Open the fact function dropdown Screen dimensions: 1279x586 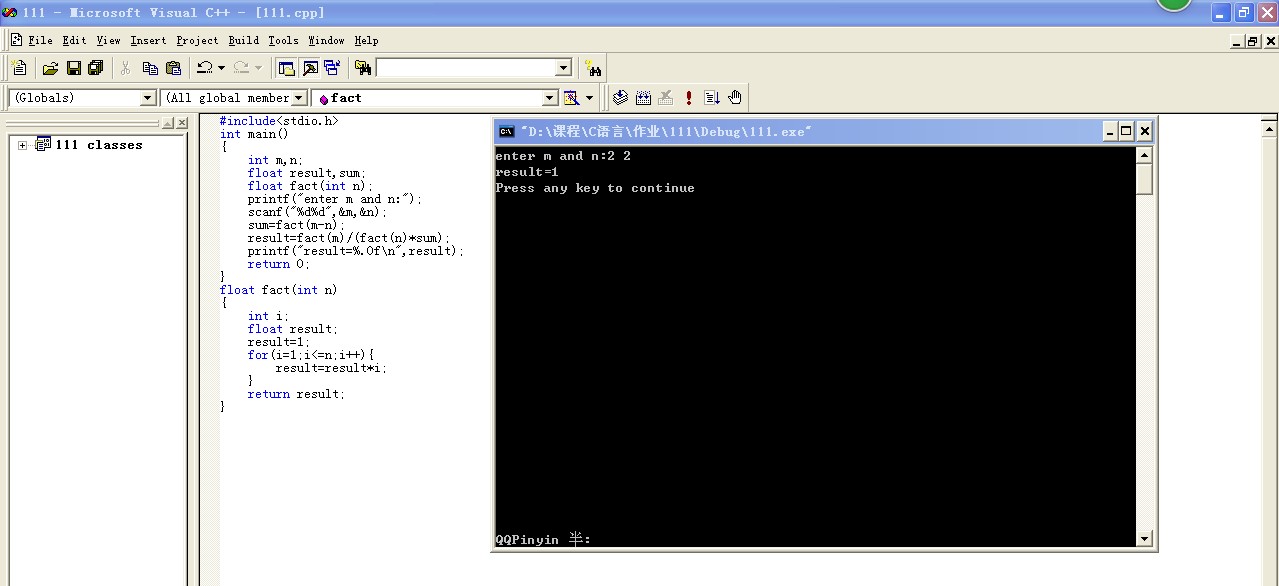point(549,98)
